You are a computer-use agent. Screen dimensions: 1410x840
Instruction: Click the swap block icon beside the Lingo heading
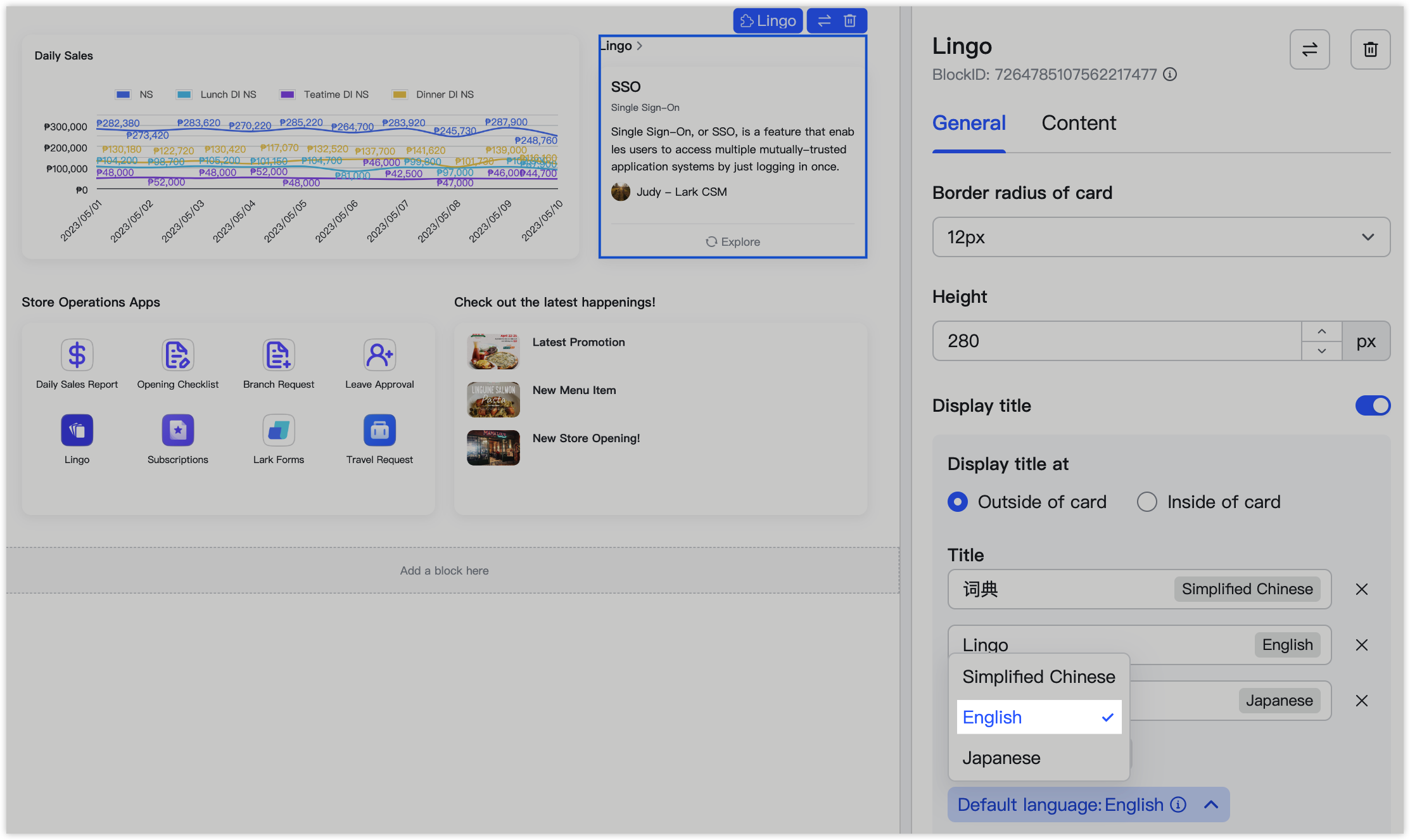point(1309,49)
